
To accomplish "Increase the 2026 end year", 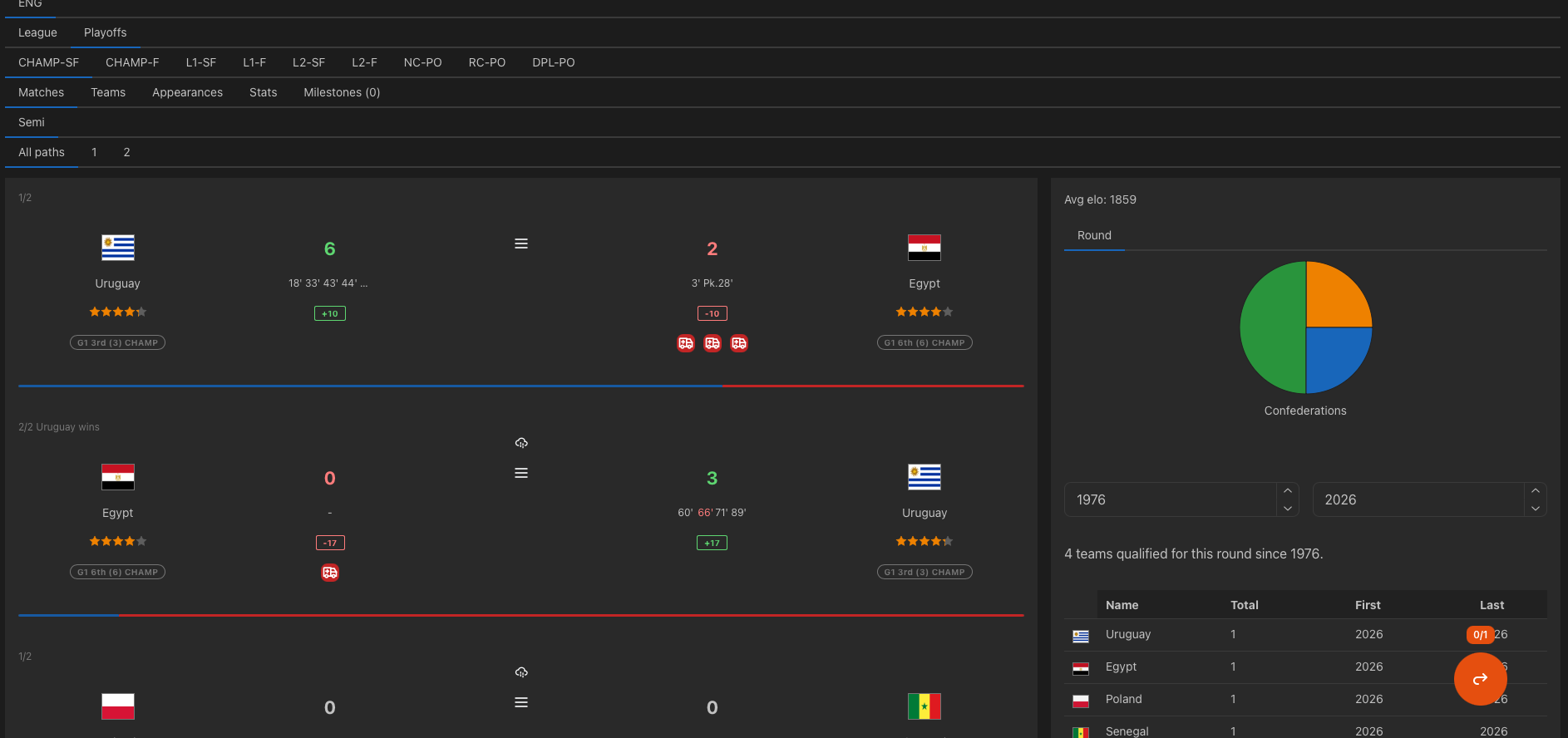I will click(x=1536, y=491).
